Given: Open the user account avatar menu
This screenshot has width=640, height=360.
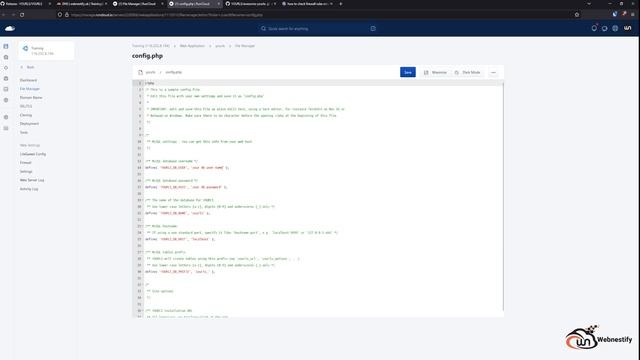Looking at the screenshot, I should (628, 28).
